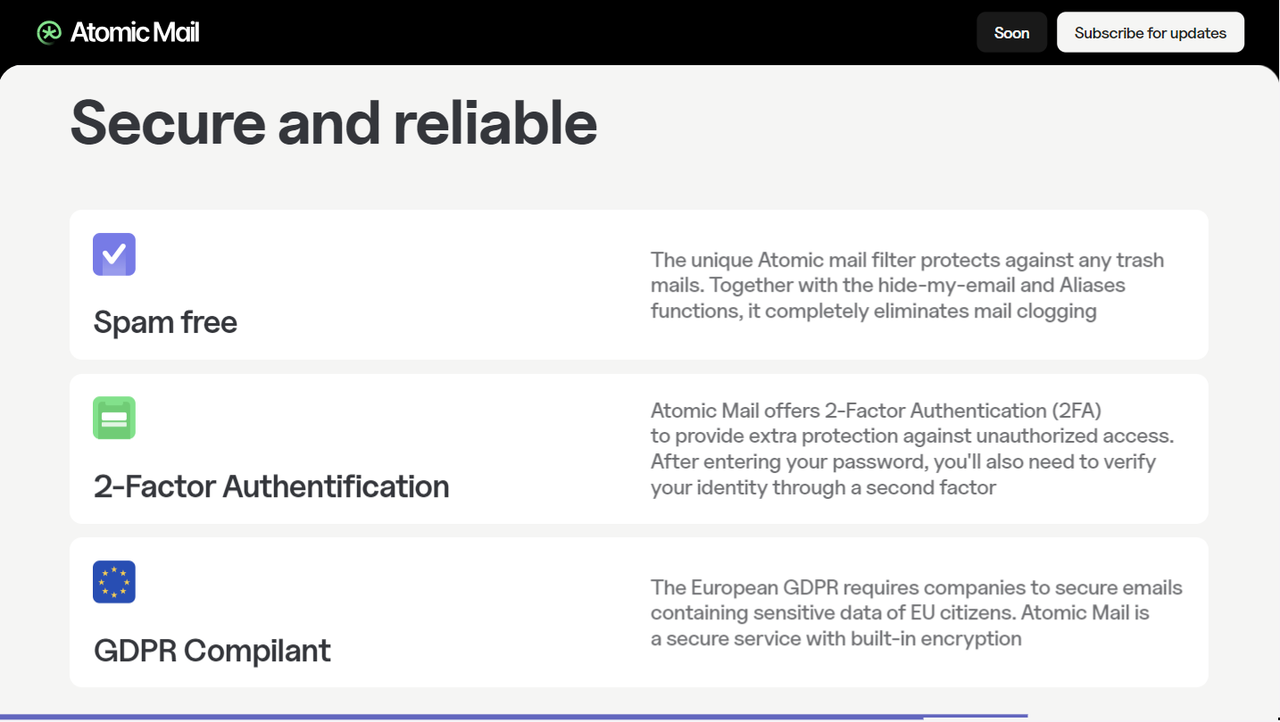Select the 2-Factor Authentification heading
1280x722 pixels.
tap(271, 486)
